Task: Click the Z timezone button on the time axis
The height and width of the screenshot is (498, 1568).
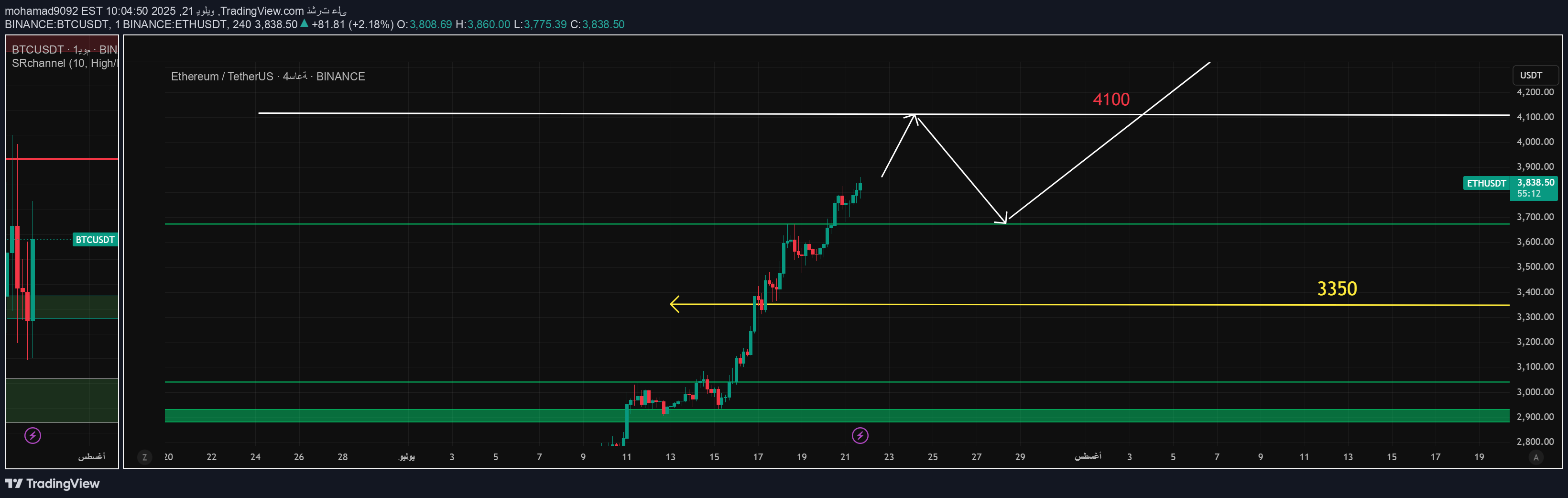Action: (144, 456)
